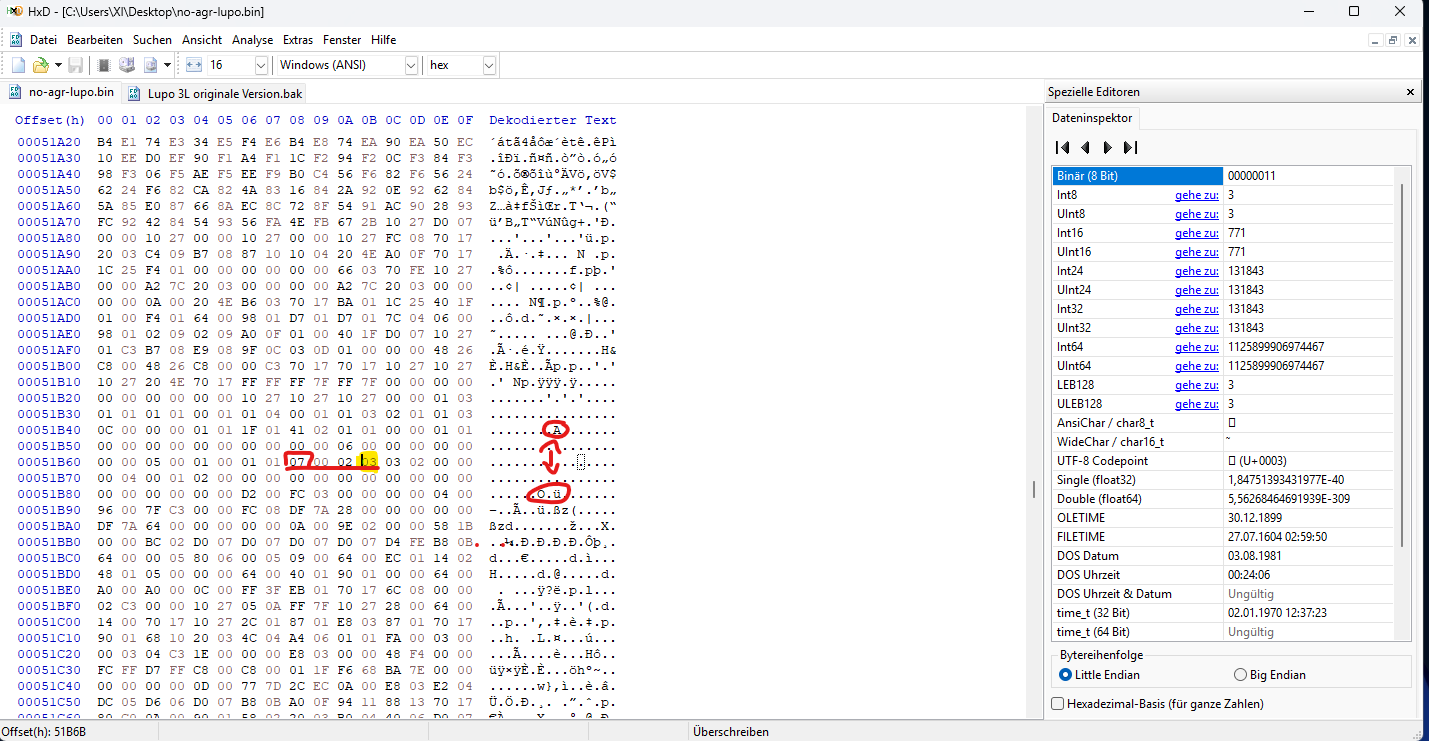Click the file icon on Lupo 3L tab

[135, 94]
